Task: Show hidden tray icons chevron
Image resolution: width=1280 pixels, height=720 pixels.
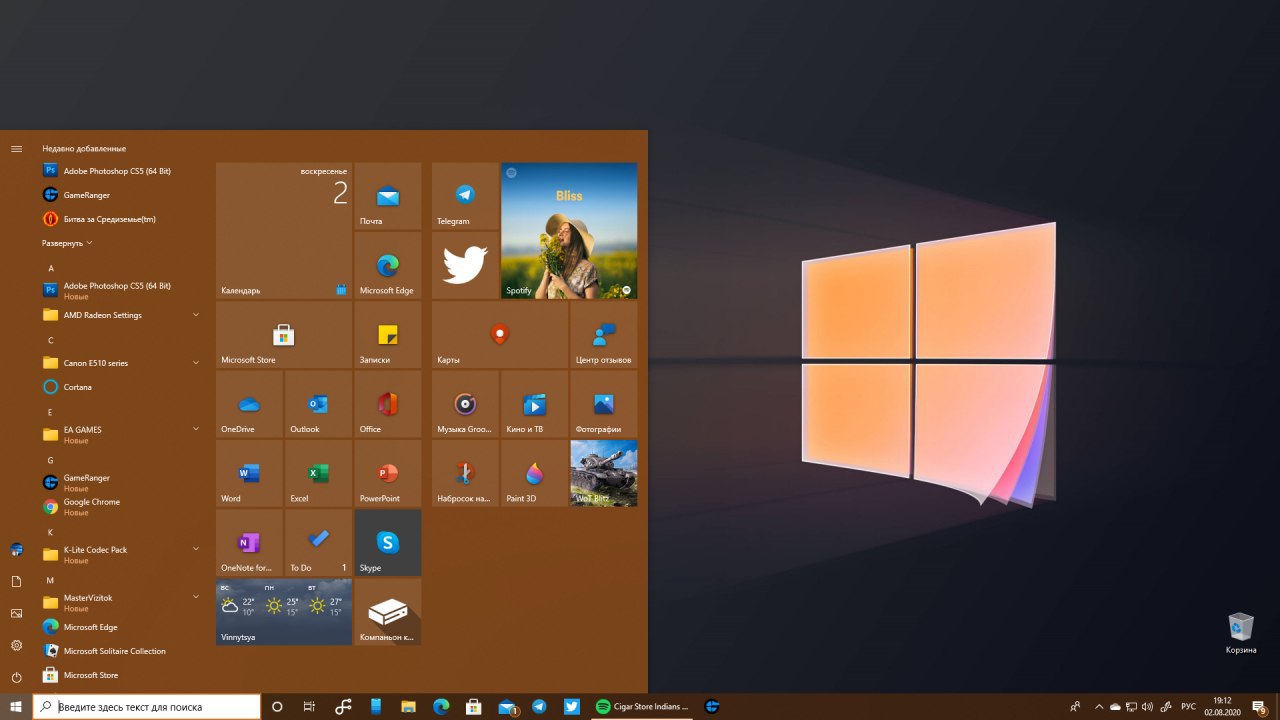Action: pos(1099,706)
